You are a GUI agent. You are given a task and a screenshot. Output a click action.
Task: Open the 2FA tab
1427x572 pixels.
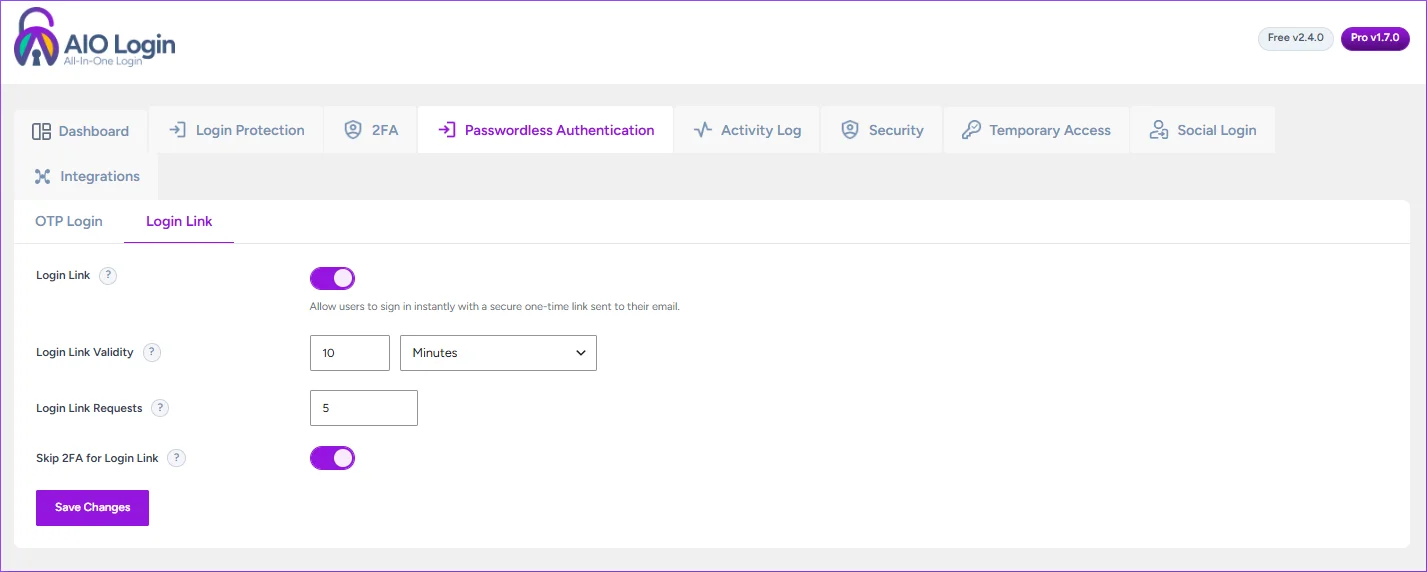(x=371, y=130)
